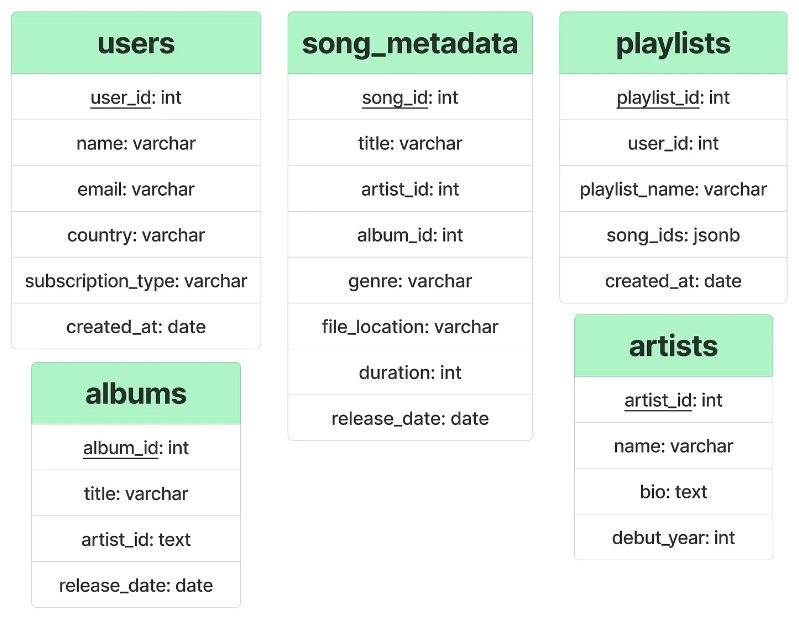Click the song_ids jsonb field
The image size is (799, 620).
tap(673, 235)
